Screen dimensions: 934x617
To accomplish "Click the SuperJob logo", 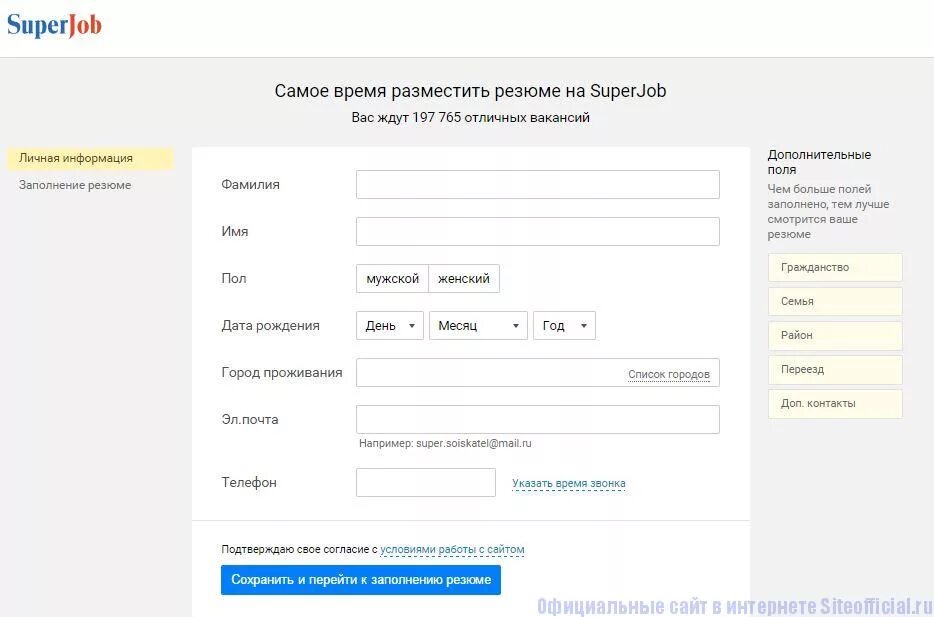I will point(54,25).
